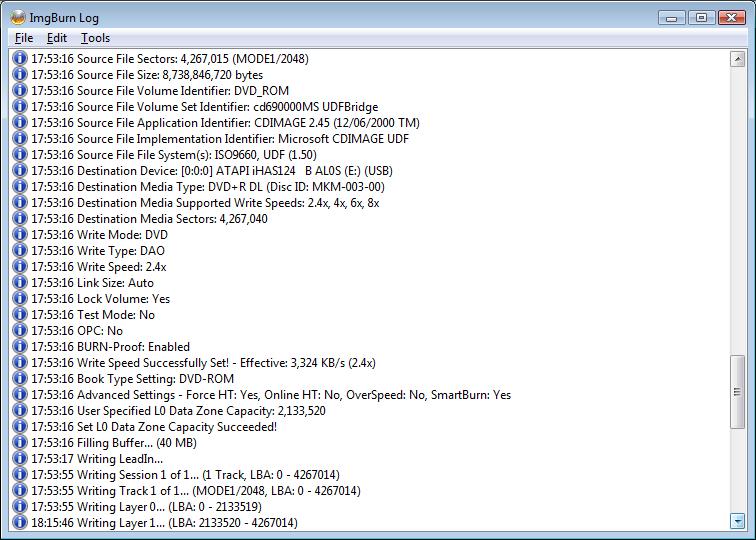Click info icon next to Test Mode: No
The image size is (756, 540).
[19, 315]
